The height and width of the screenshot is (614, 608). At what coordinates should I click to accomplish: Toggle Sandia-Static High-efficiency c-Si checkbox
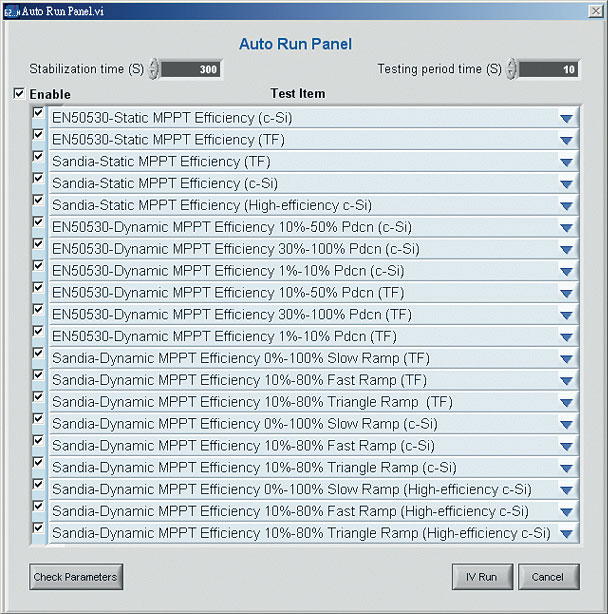click(x=38, y=200)
